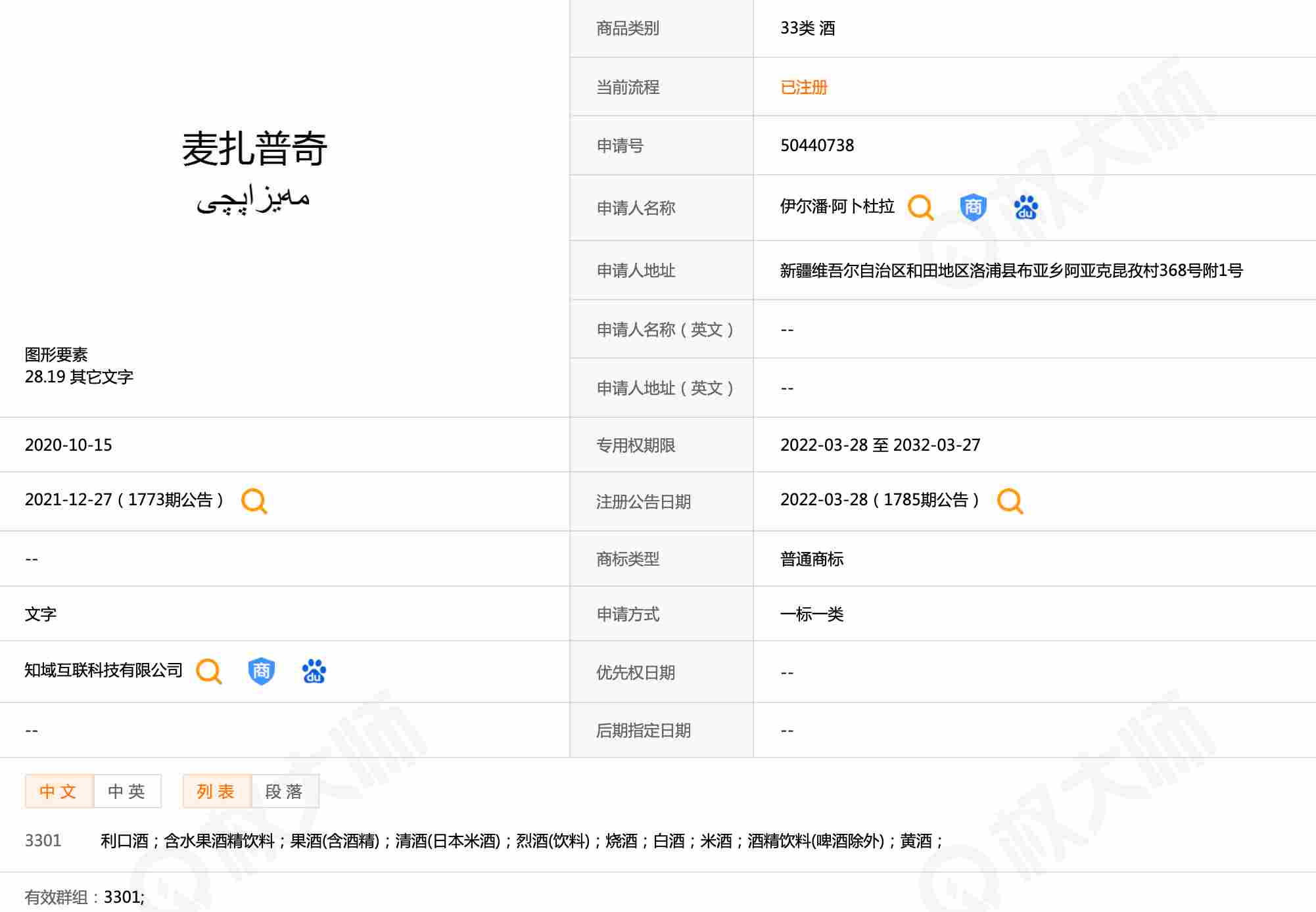Image resolution: width=1316 pixels, height=912 pixels.
Task: Click the 麦扎普奇 trademark image
Action: click(x=254, y=171)
